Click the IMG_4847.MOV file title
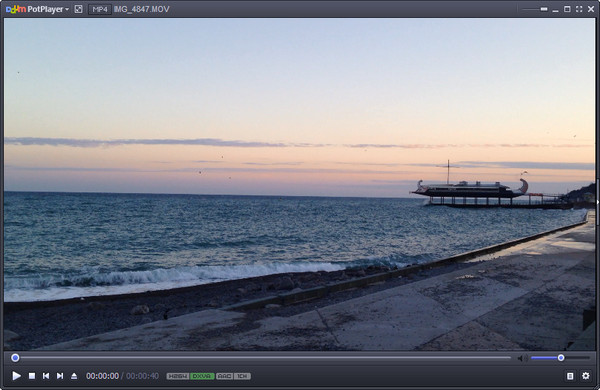This screenshot has height=390, width=600. [x=142, y=9]
